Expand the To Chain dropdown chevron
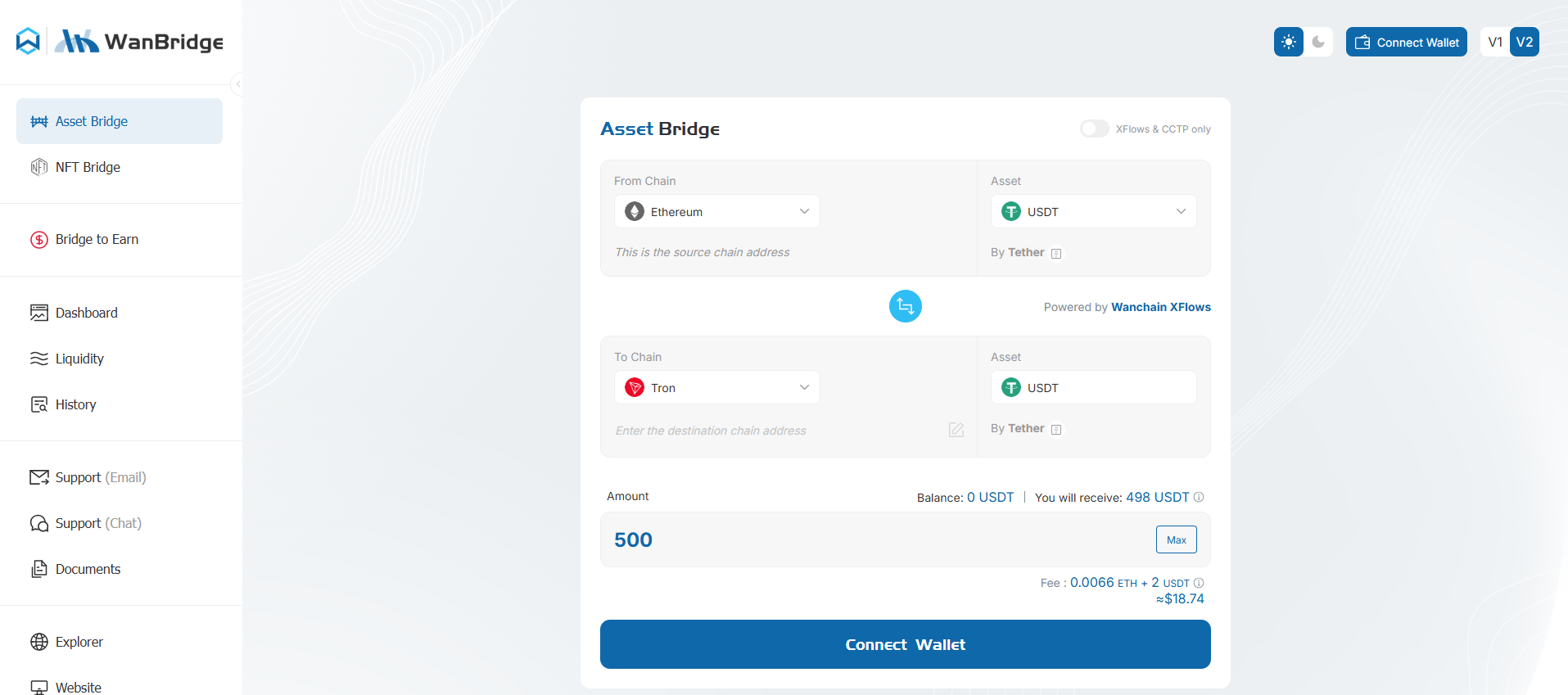Image resolution: width=1568 pixels, height=695 pixels. [x=804, y=387]
